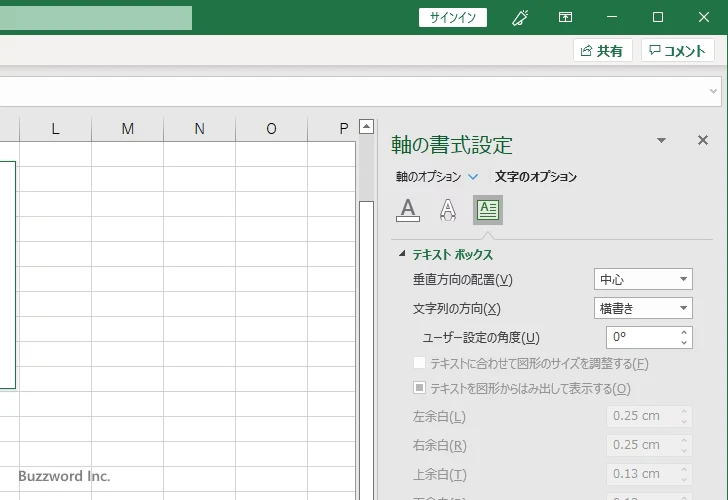The width and height of the screenshot is (728, 500).
Task: Switch to 軸のオプション tab
Action: coord(428,177)
